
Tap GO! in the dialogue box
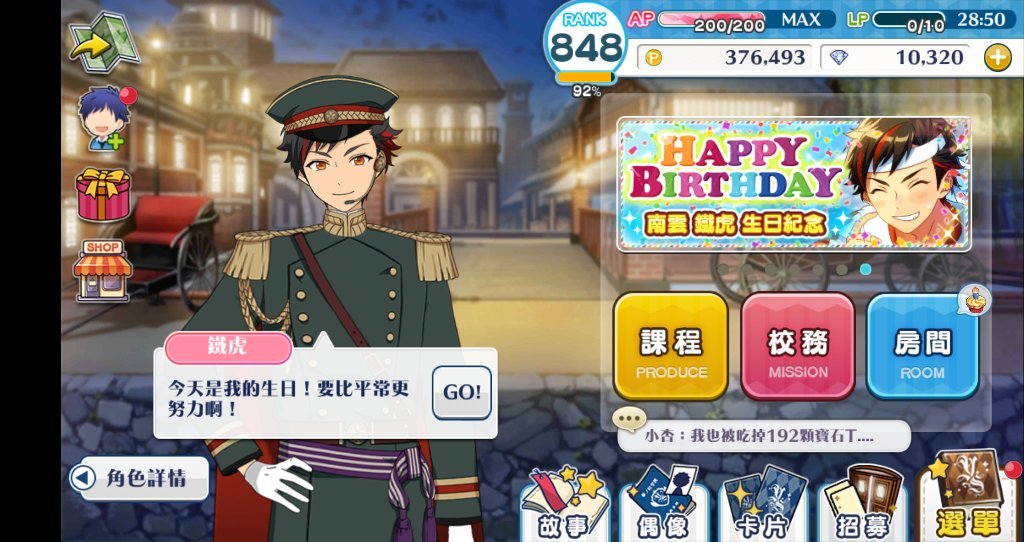tap(462, 392)
